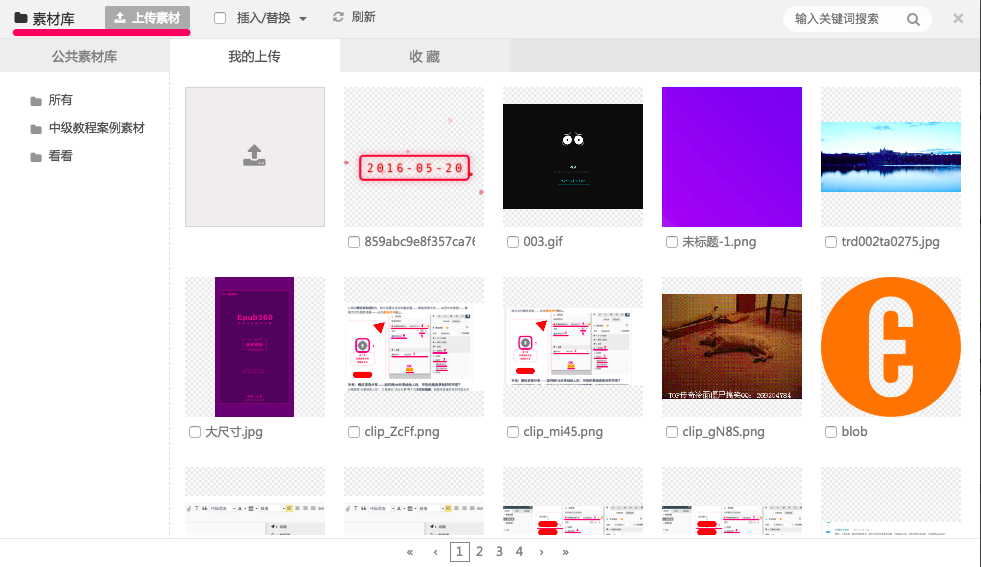
Task: Click the refresh icon in the toolbar
Action: coord(338,17)
